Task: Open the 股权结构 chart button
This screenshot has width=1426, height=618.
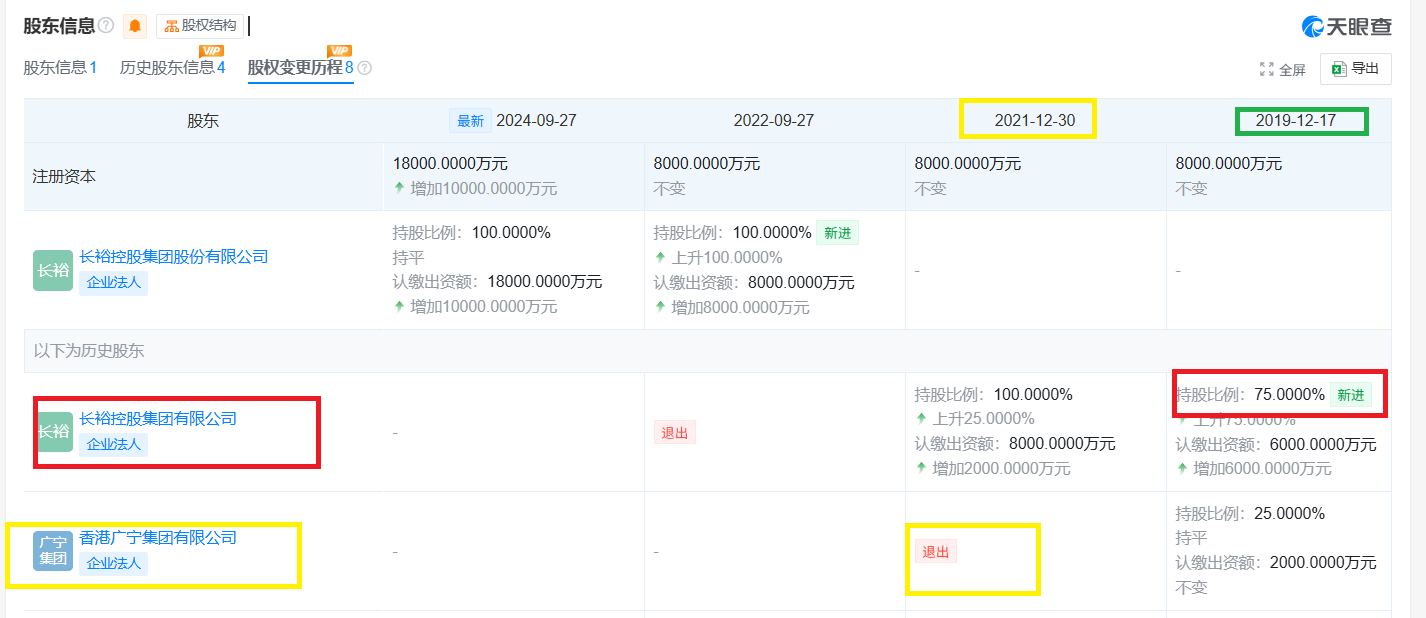Action: (x=200, y=26)
